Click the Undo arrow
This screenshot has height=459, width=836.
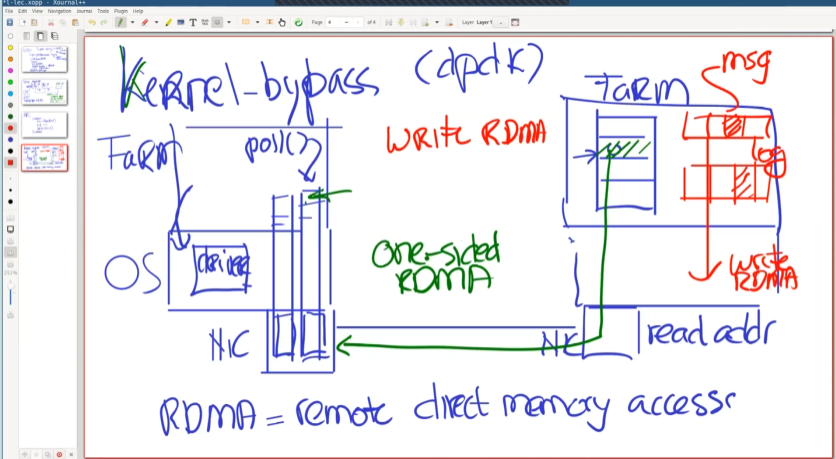91,22
